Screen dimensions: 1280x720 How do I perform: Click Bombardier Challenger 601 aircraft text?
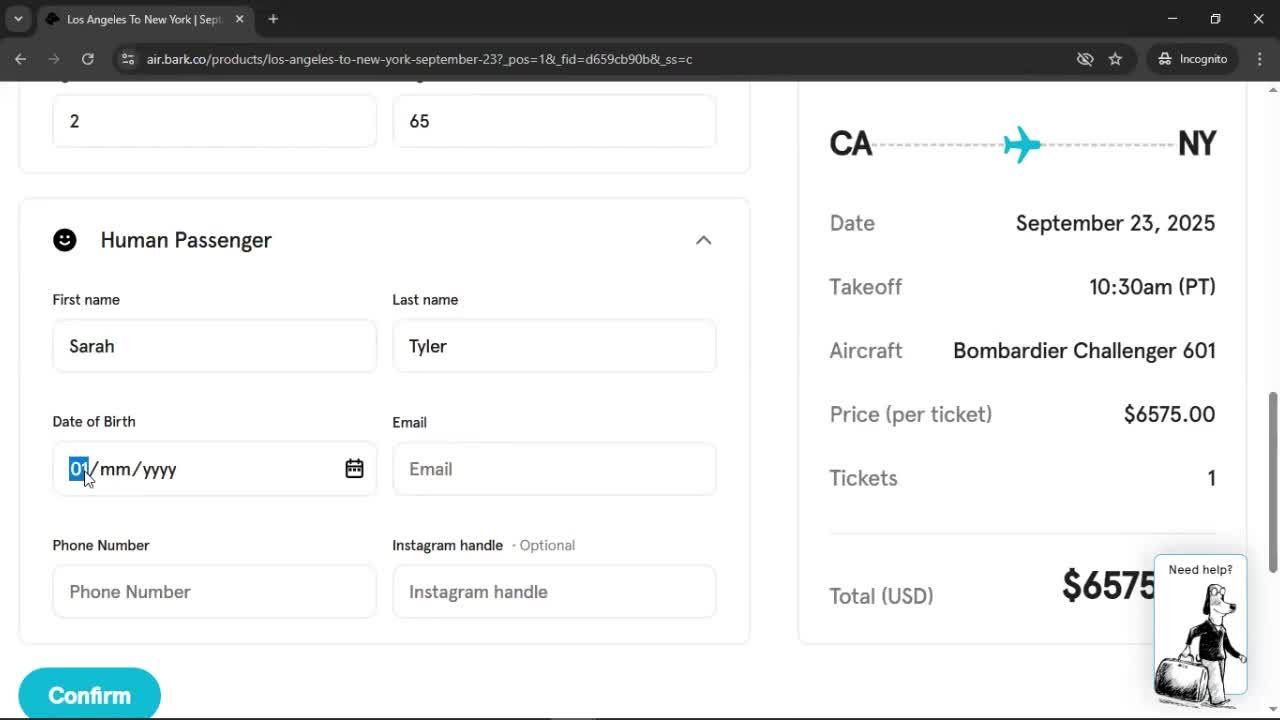click(x=1084, y=351)
